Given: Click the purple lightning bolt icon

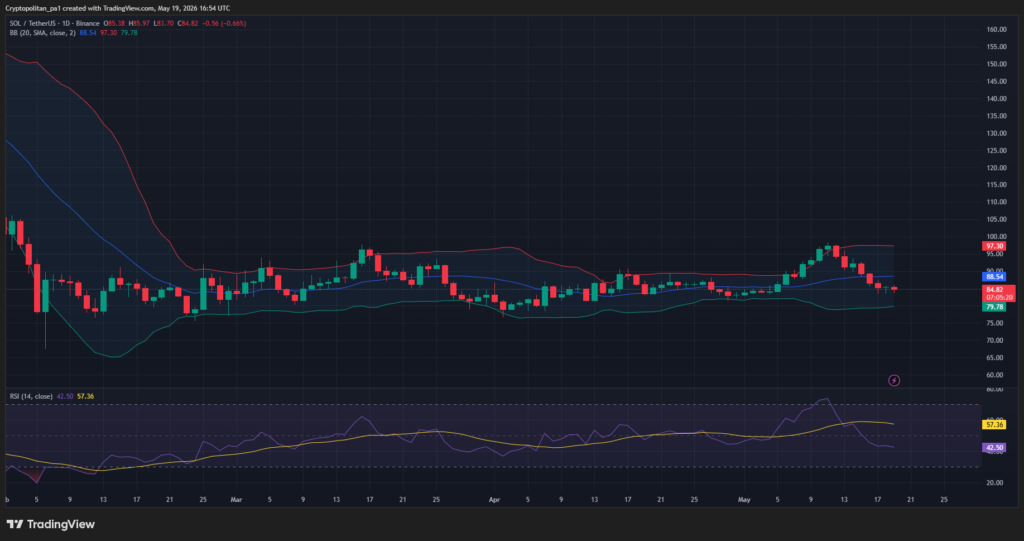Looking at the screenshot, I should 894,380.
